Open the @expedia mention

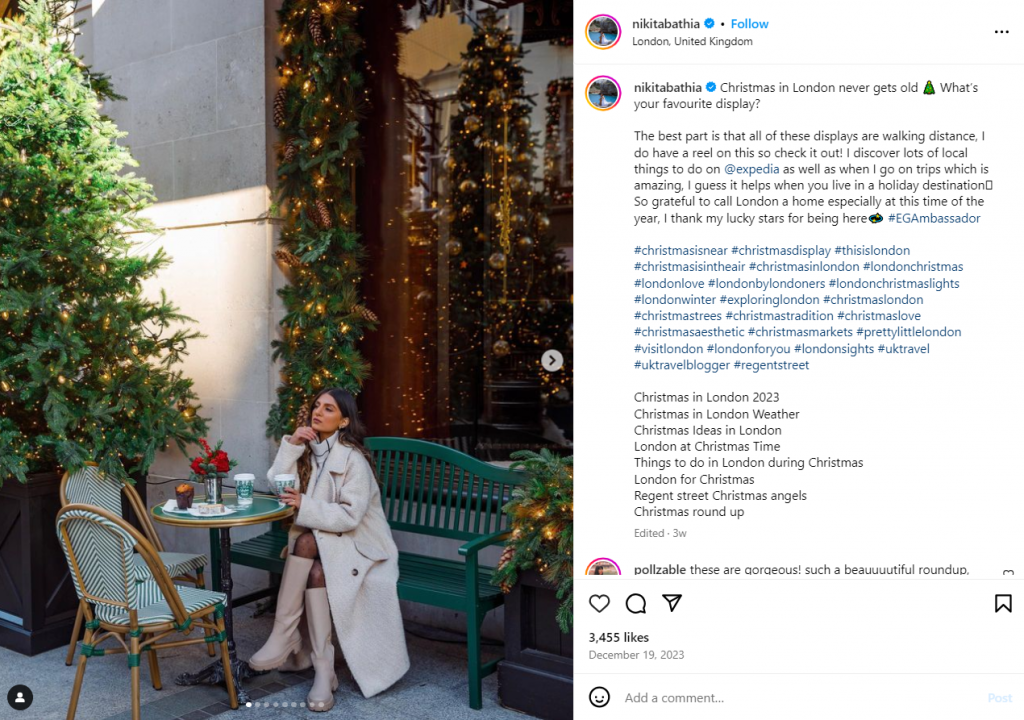pos(751,169)
